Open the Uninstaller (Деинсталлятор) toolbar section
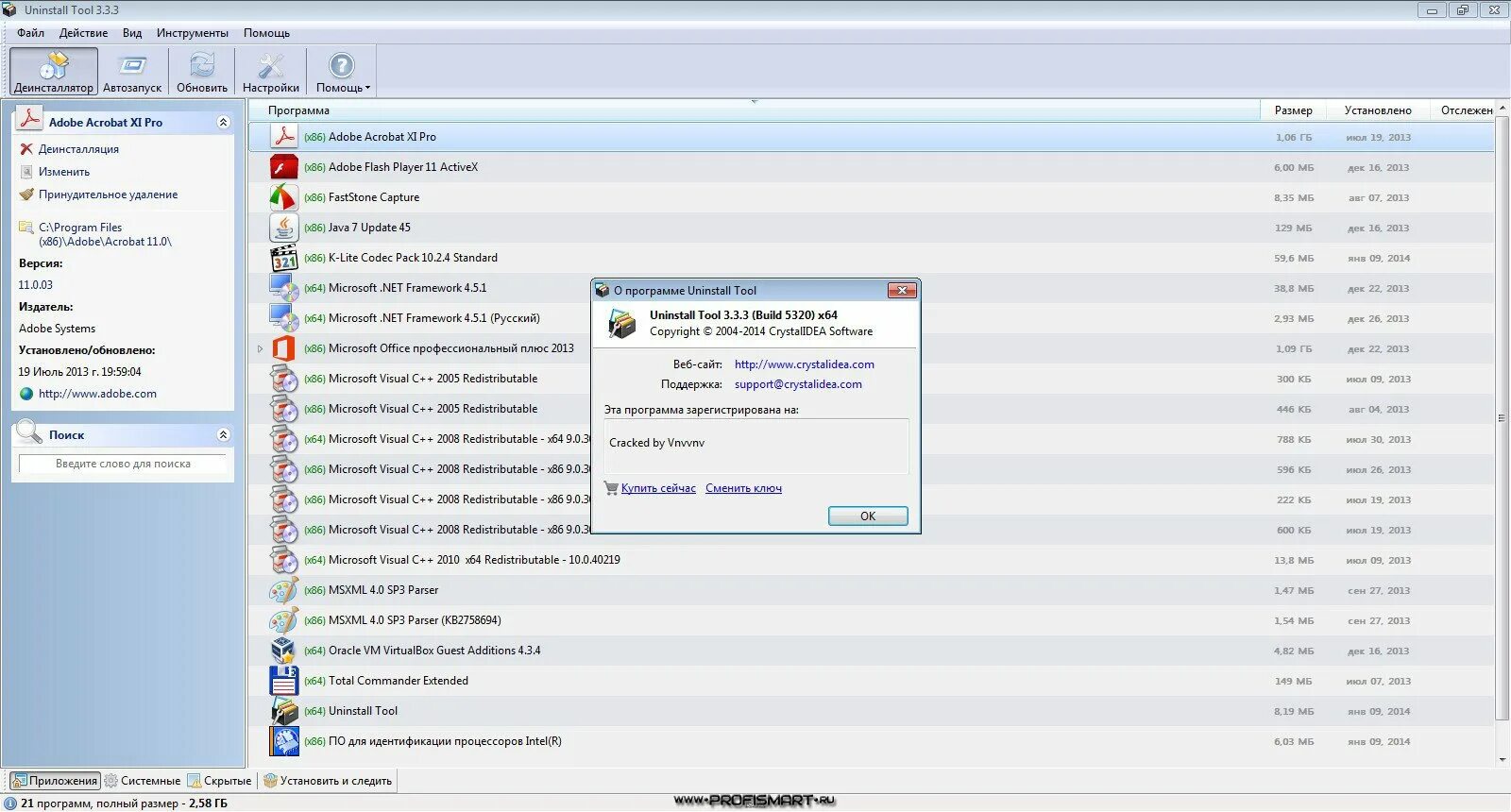 tap(54, 72)
